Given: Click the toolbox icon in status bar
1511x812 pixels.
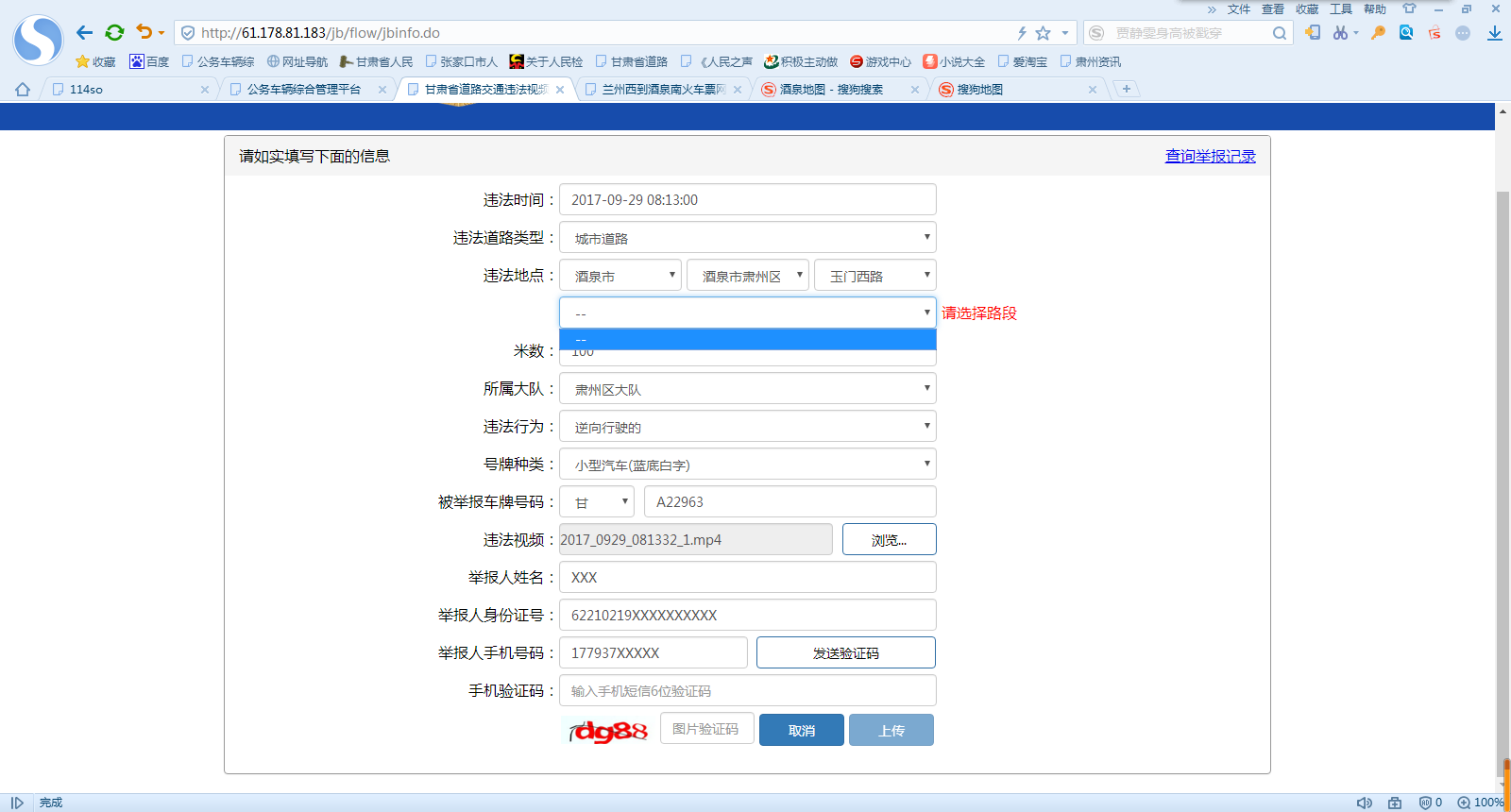Looking at the screenshot, I should (1395, 803).
